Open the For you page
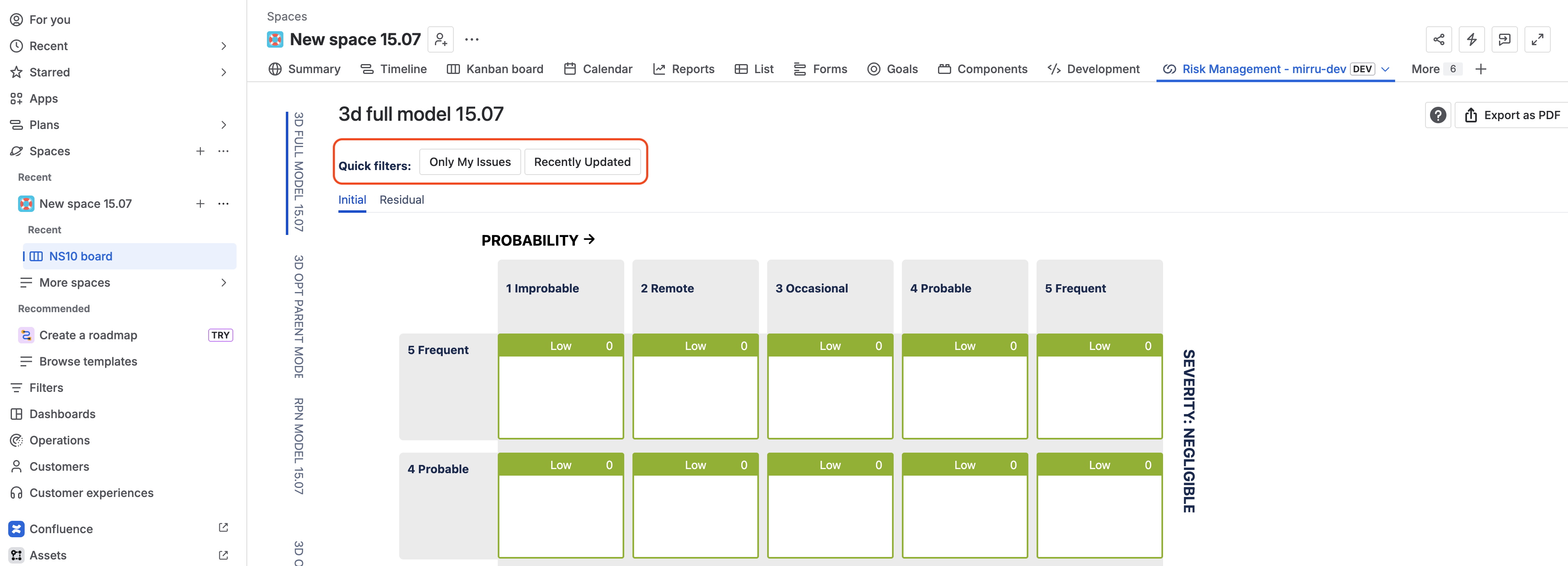The height and width of the screenshot is (566, 1568). click(x=50, y=19)
